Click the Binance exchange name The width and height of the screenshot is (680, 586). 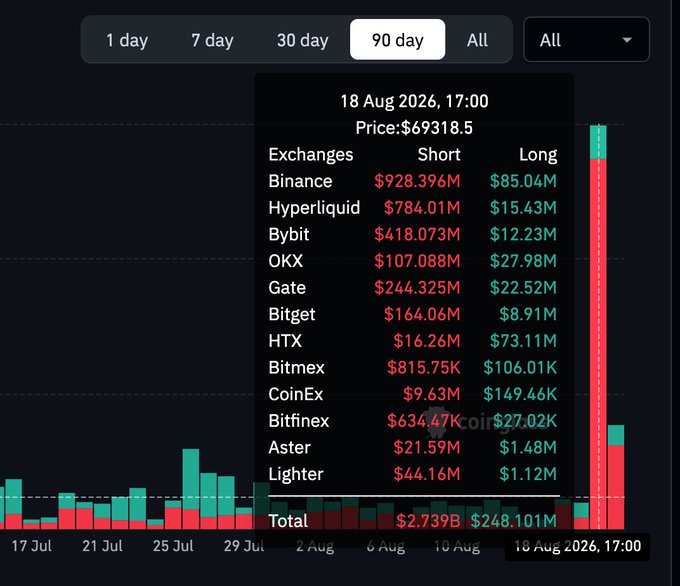coord(300,181)
